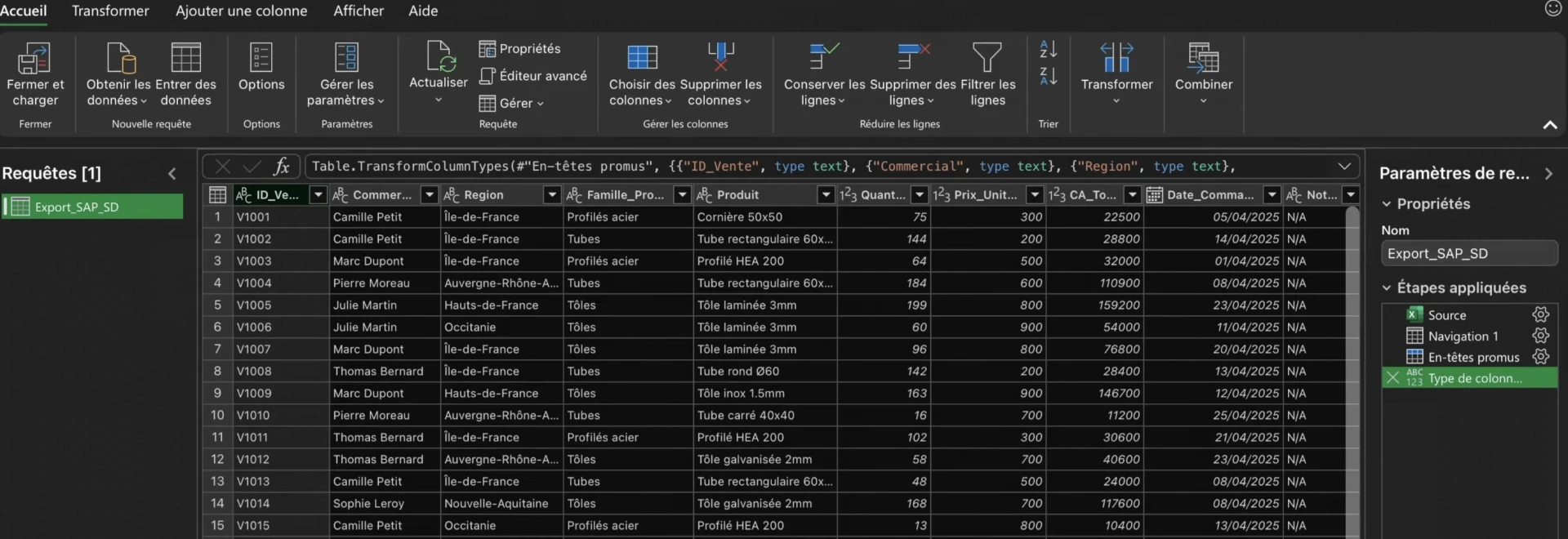Click inside the formula bar
1568x539 pixels.
pos(820,167)
